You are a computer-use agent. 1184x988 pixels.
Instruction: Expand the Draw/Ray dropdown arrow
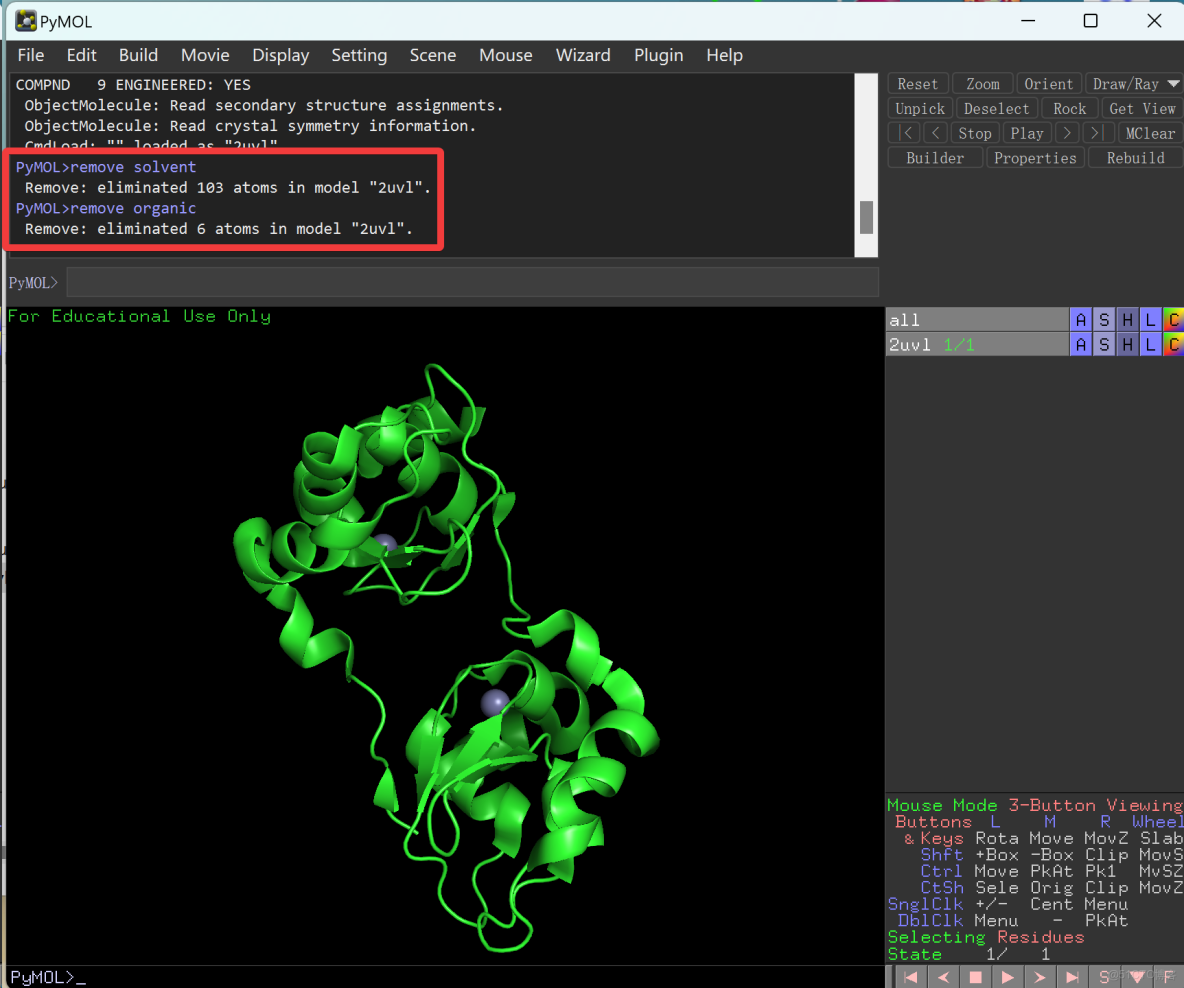(1173, 83)
